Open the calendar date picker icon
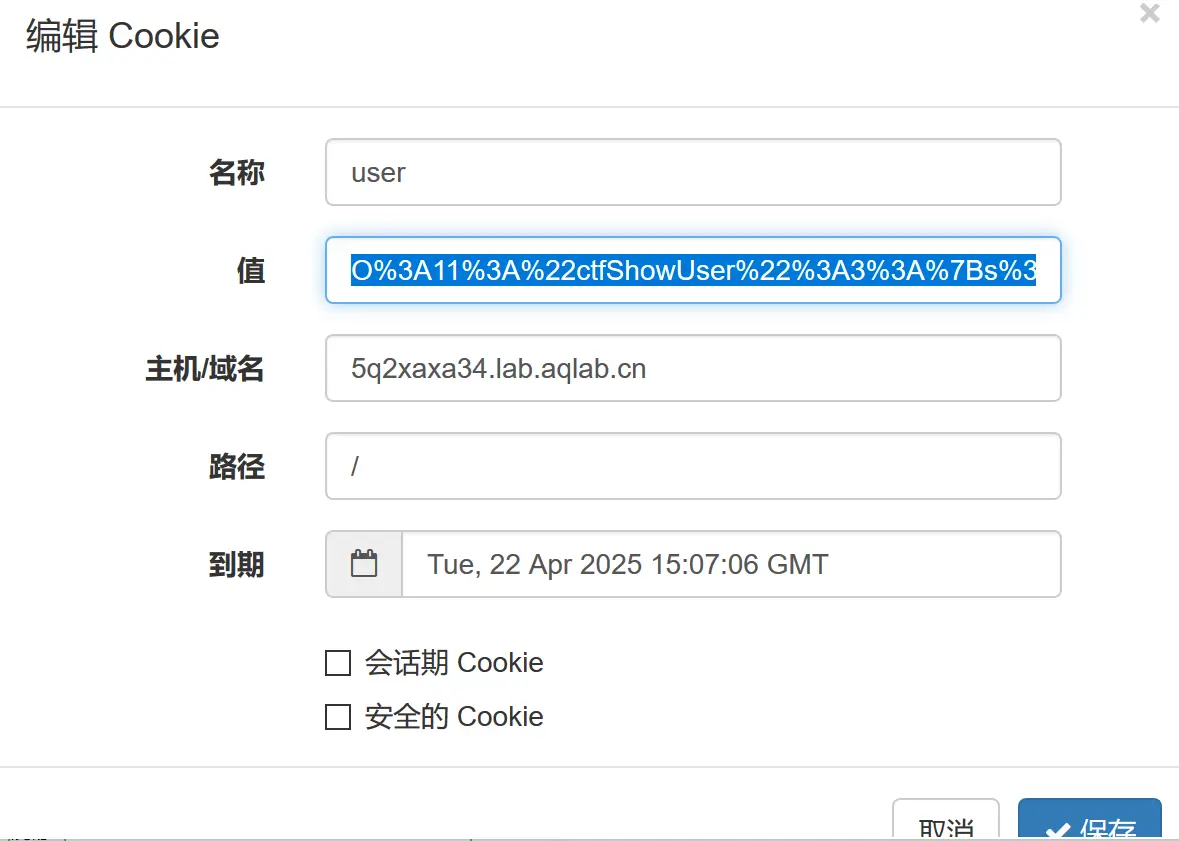The image size is (1179, 841). [364, 564]
